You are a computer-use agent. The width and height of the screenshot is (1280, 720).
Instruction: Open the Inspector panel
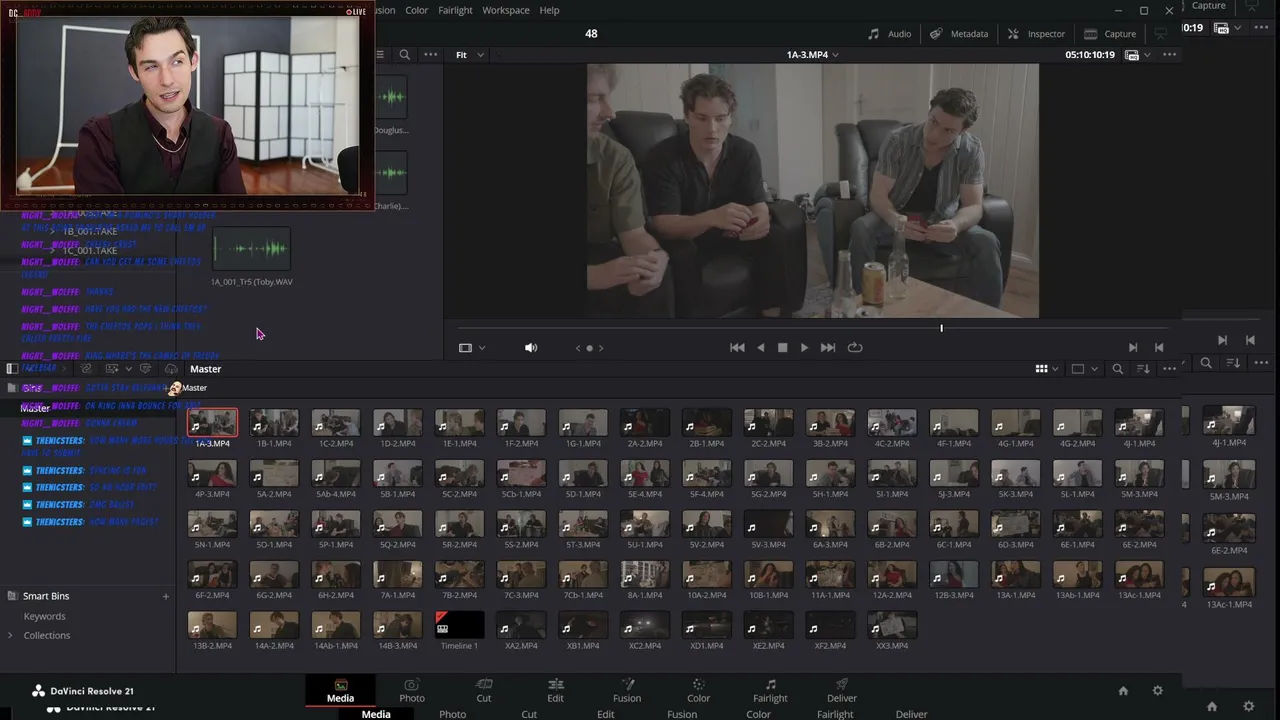click(x=1036, y=34)
